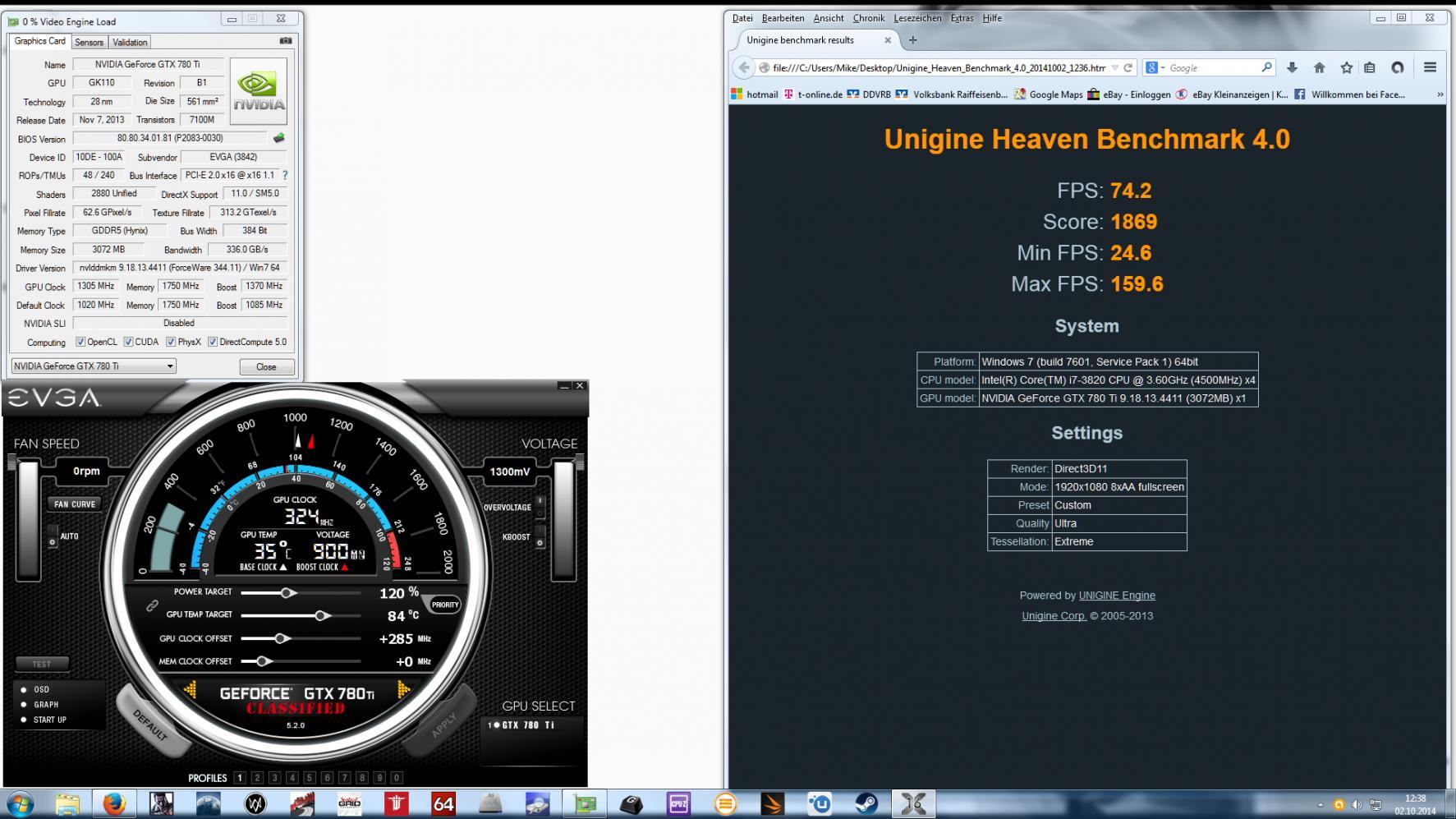Image resolution: width=1456 pixels, height=819 pixels.
Task: Toggle the PhysX checkbox
Action: tap(171, 342)
